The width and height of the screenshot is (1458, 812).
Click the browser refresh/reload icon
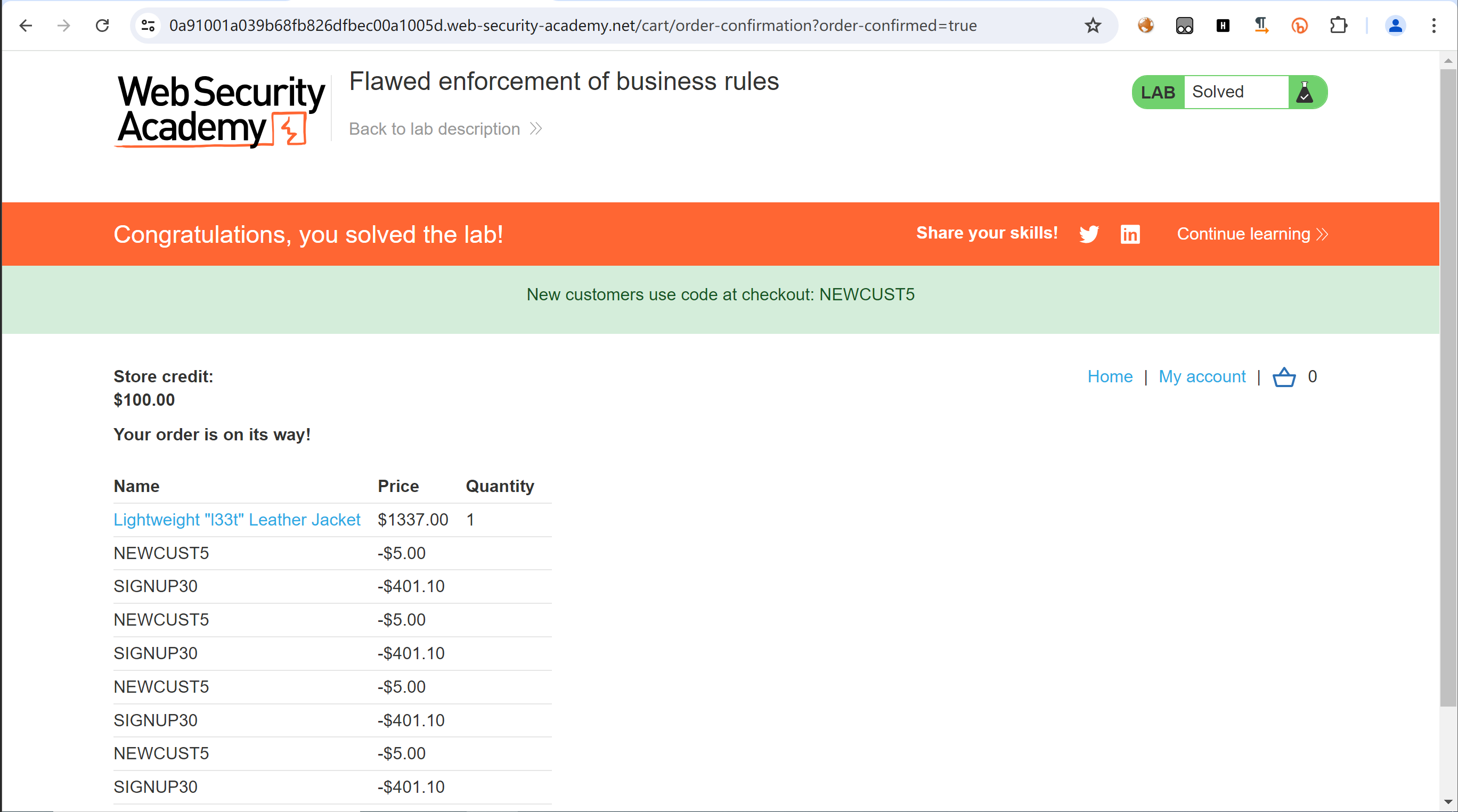click(x=102, y=26)
